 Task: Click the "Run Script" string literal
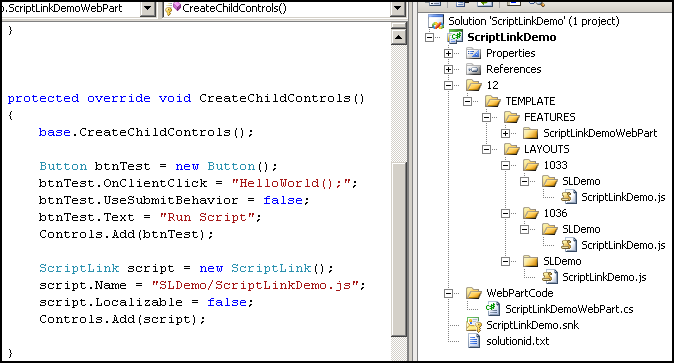click(206, 217)
